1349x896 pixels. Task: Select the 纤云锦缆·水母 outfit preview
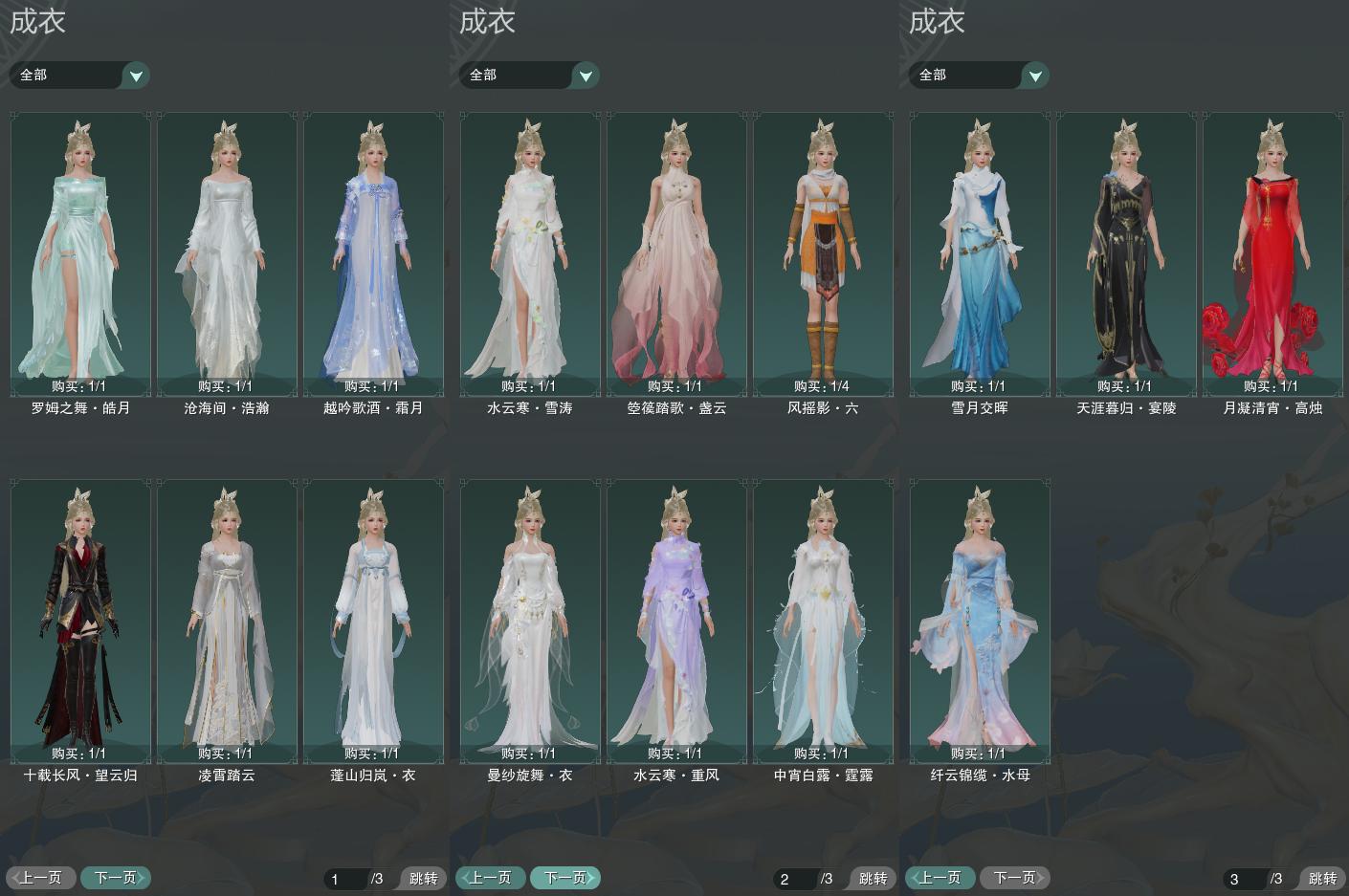coord(980,621)
